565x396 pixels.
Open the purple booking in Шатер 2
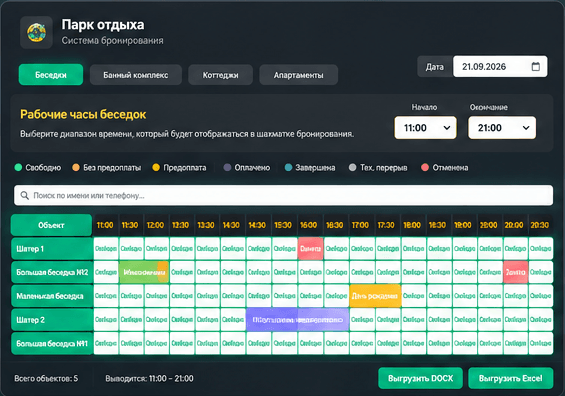(298, 320)
